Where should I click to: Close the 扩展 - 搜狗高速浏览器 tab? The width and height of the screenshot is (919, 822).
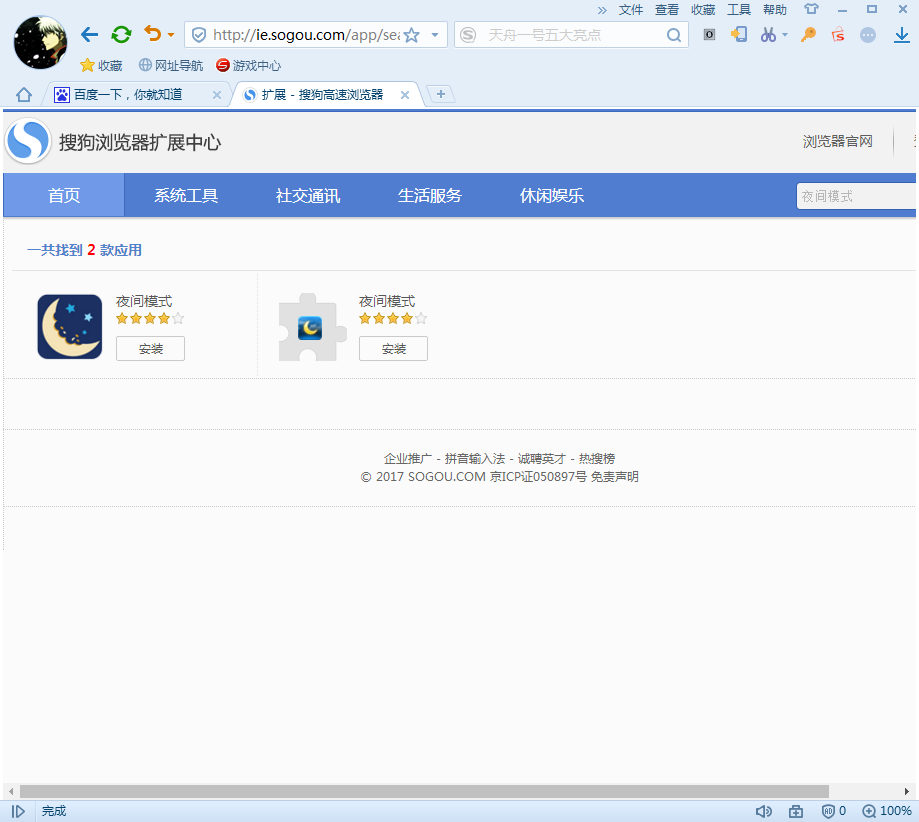point(404,95)
